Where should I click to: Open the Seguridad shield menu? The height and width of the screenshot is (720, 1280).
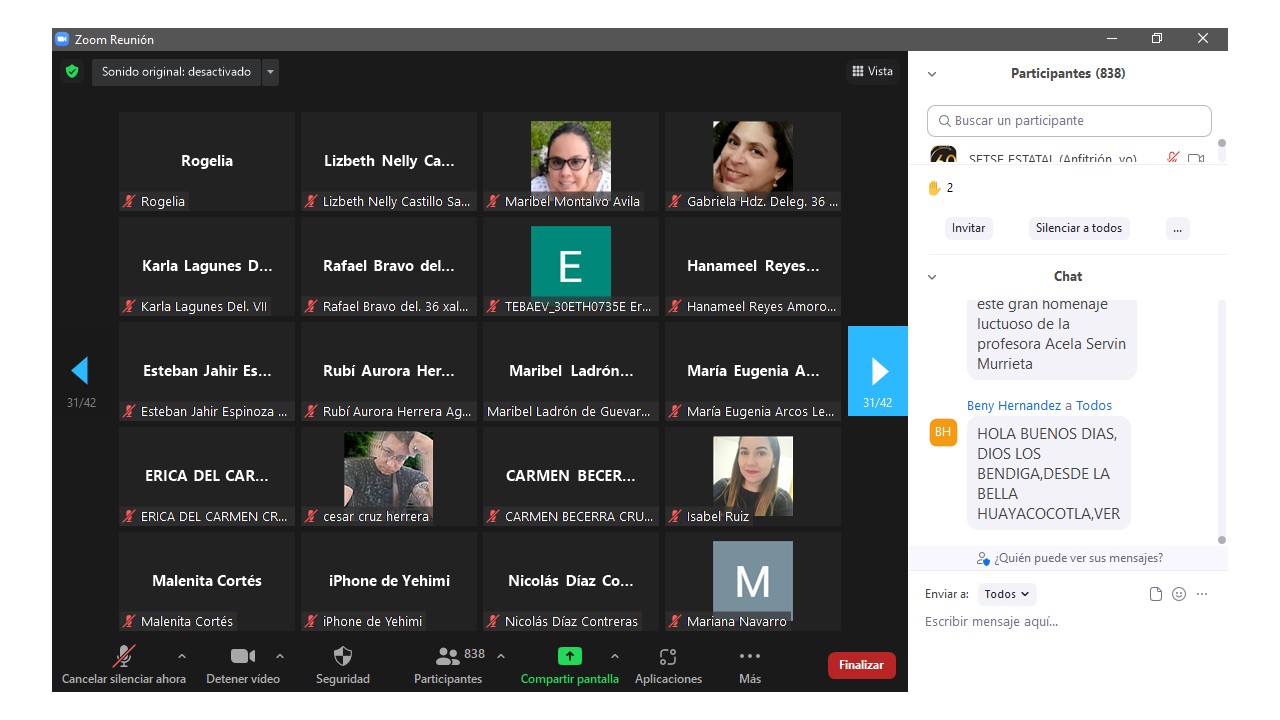point(343,666)
